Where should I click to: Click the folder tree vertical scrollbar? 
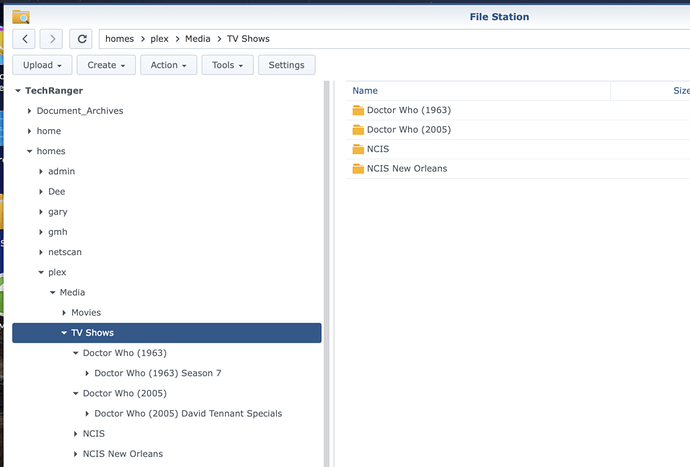(327, 273)
